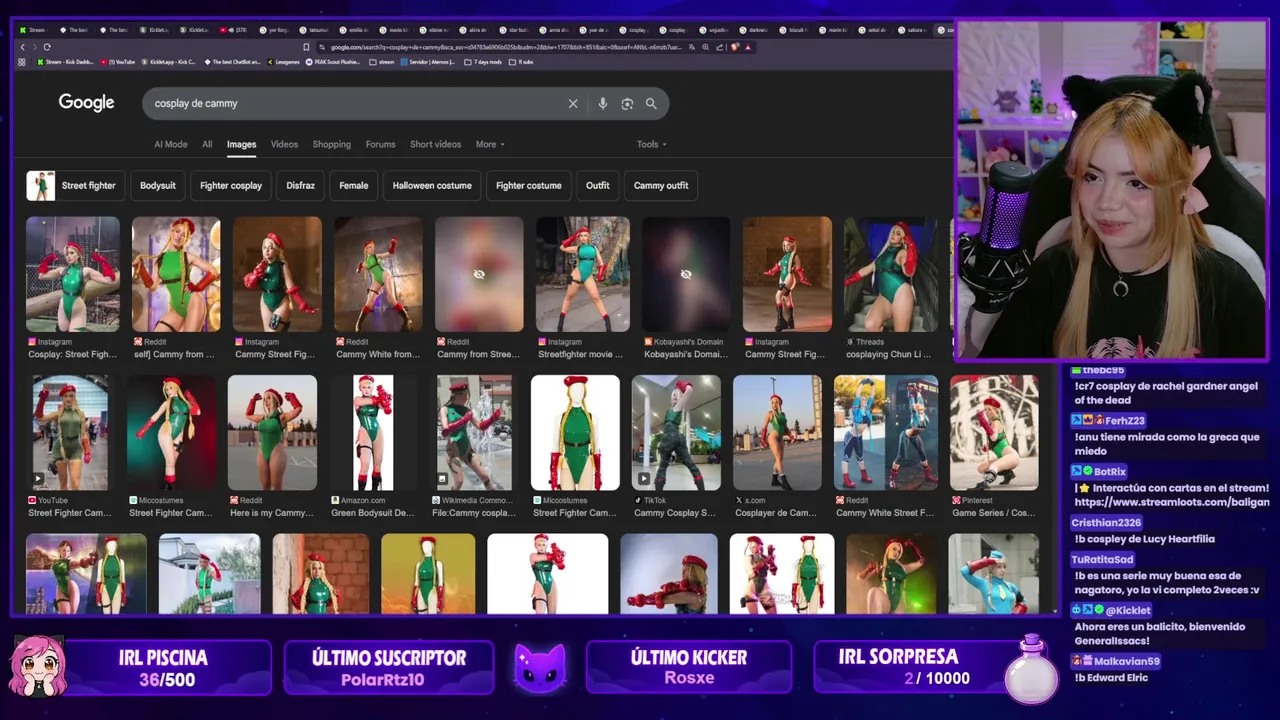Image resolution: width=1280 pixels, height=720 pixels.
Task: Open the Stream - Kick Dashboard bookmark
Action: (66, 62)
